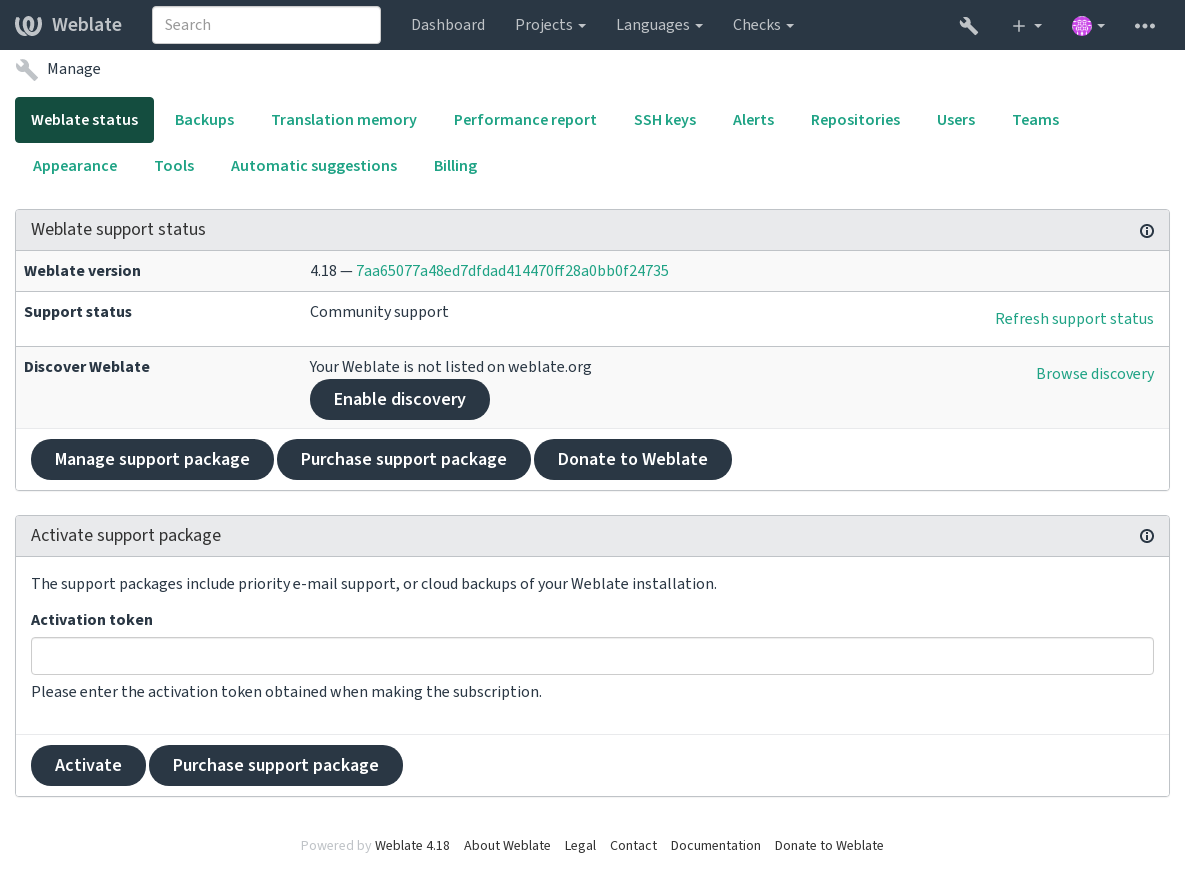Click Donate to Weblate footer link

pos(828,845)
